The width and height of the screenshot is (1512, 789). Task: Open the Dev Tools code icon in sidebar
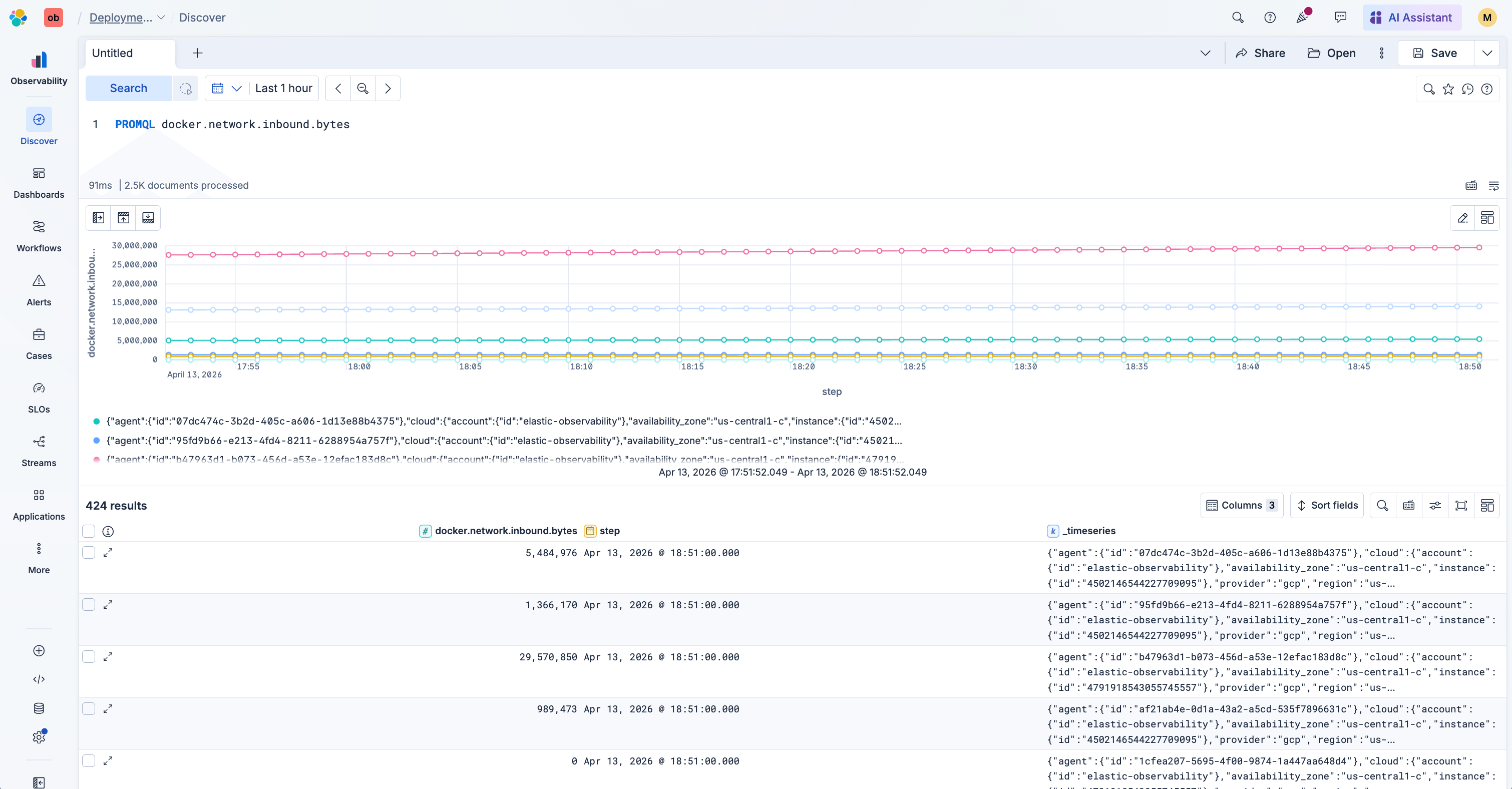[x=39, y=679]
